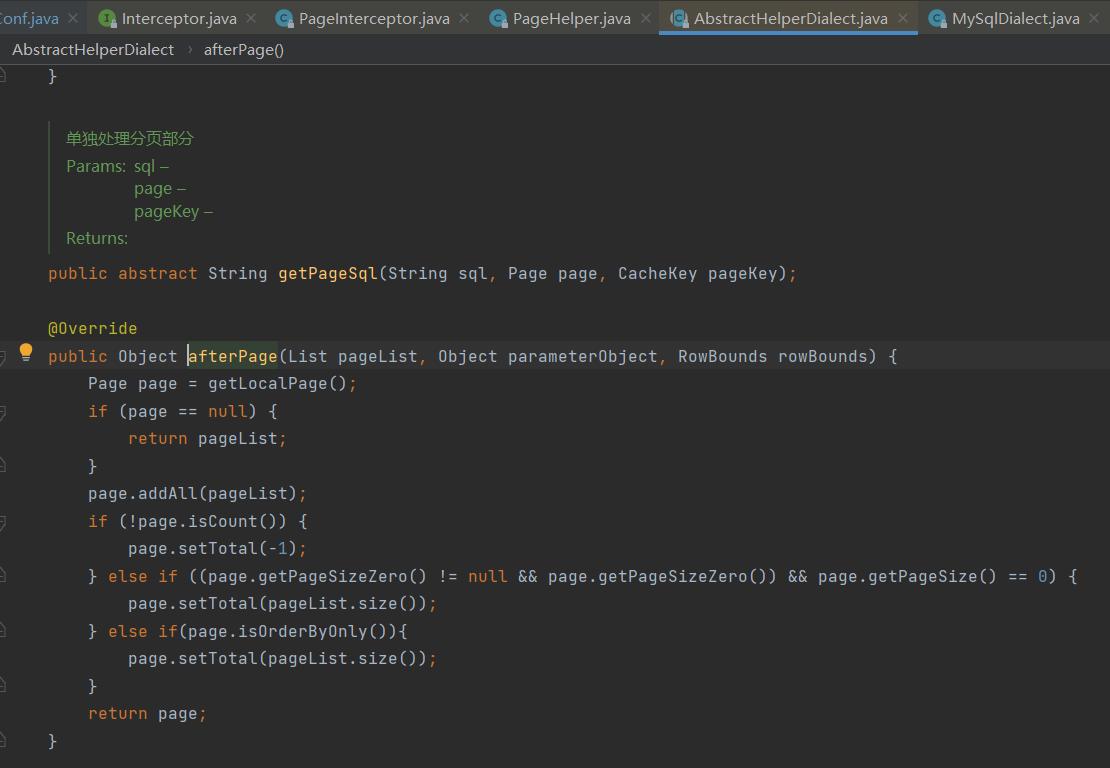This screenshot has height=768, width=1110.
Task: Close the PageHelper.java tab
Action: [x=645, y=18]
